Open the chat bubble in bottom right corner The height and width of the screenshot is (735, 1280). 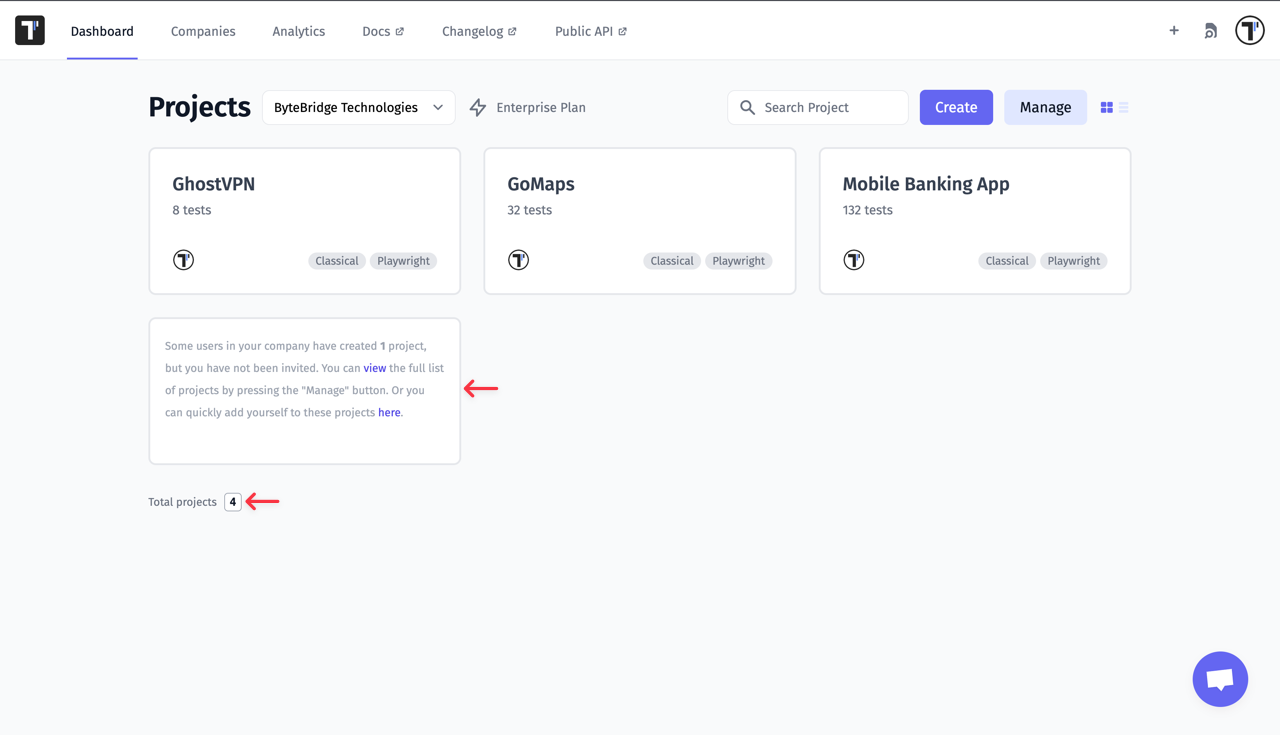tap(1220, 679)
